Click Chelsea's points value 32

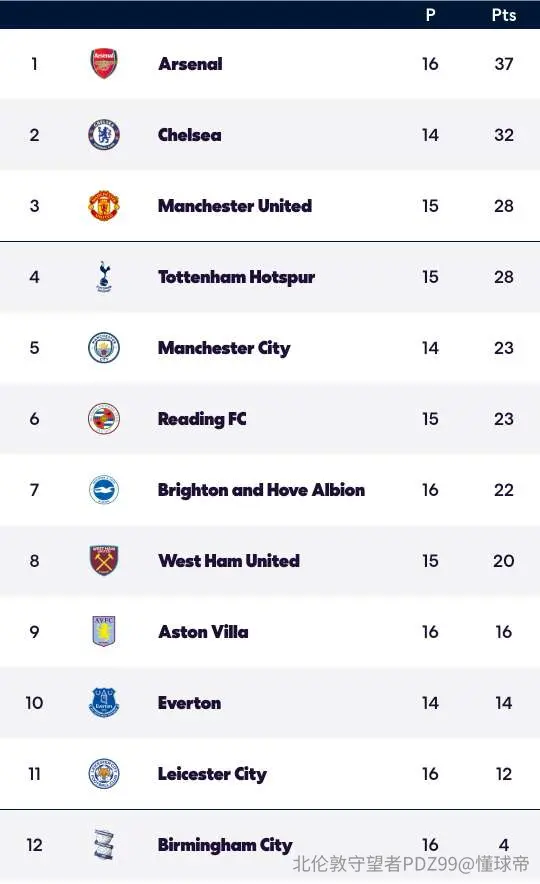504,135
